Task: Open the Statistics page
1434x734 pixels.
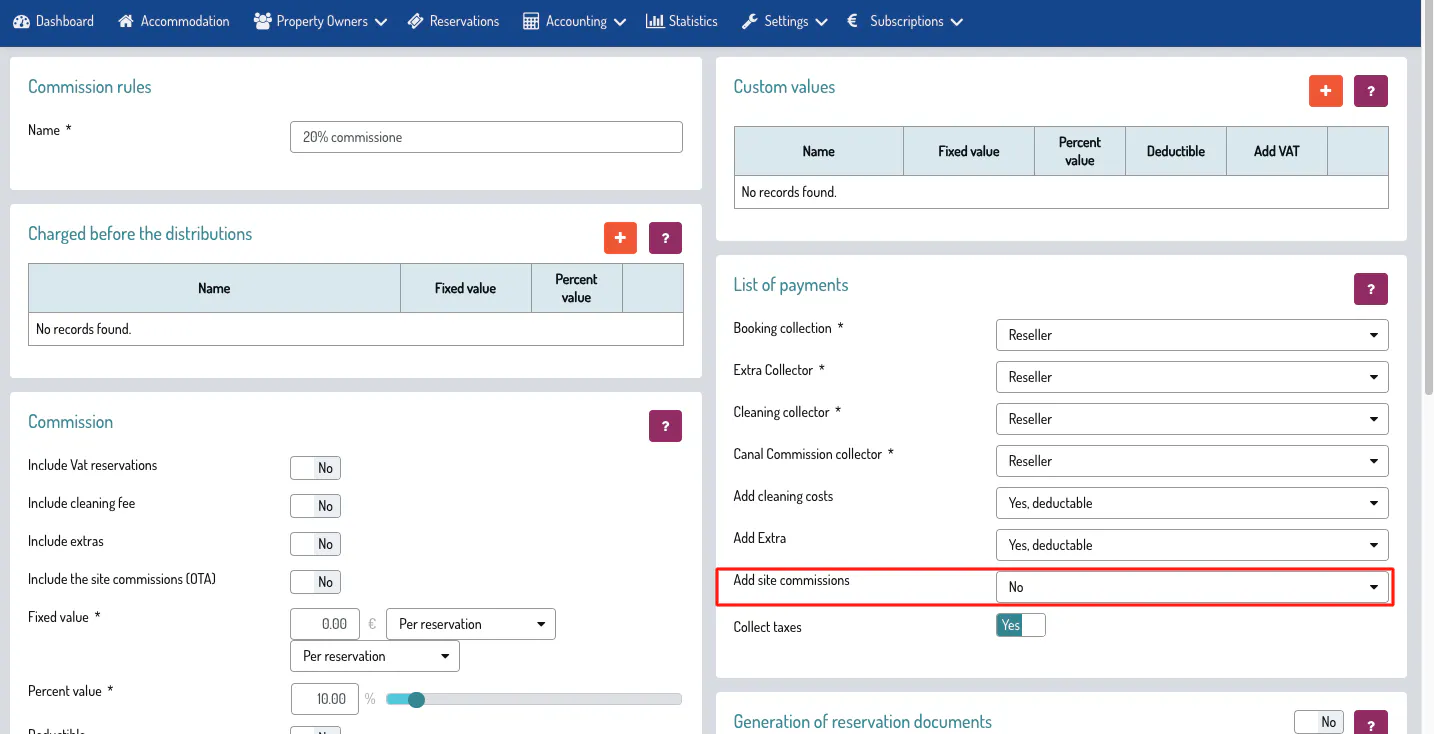Action: click(x=682, y=21)
